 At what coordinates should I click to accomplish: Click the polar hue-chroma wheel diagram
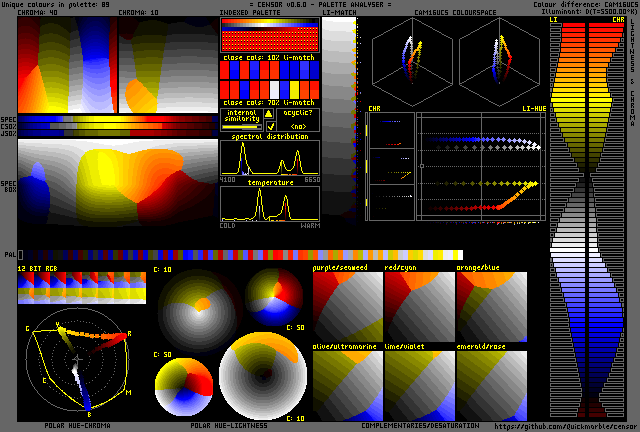click(x=76, y=359)
